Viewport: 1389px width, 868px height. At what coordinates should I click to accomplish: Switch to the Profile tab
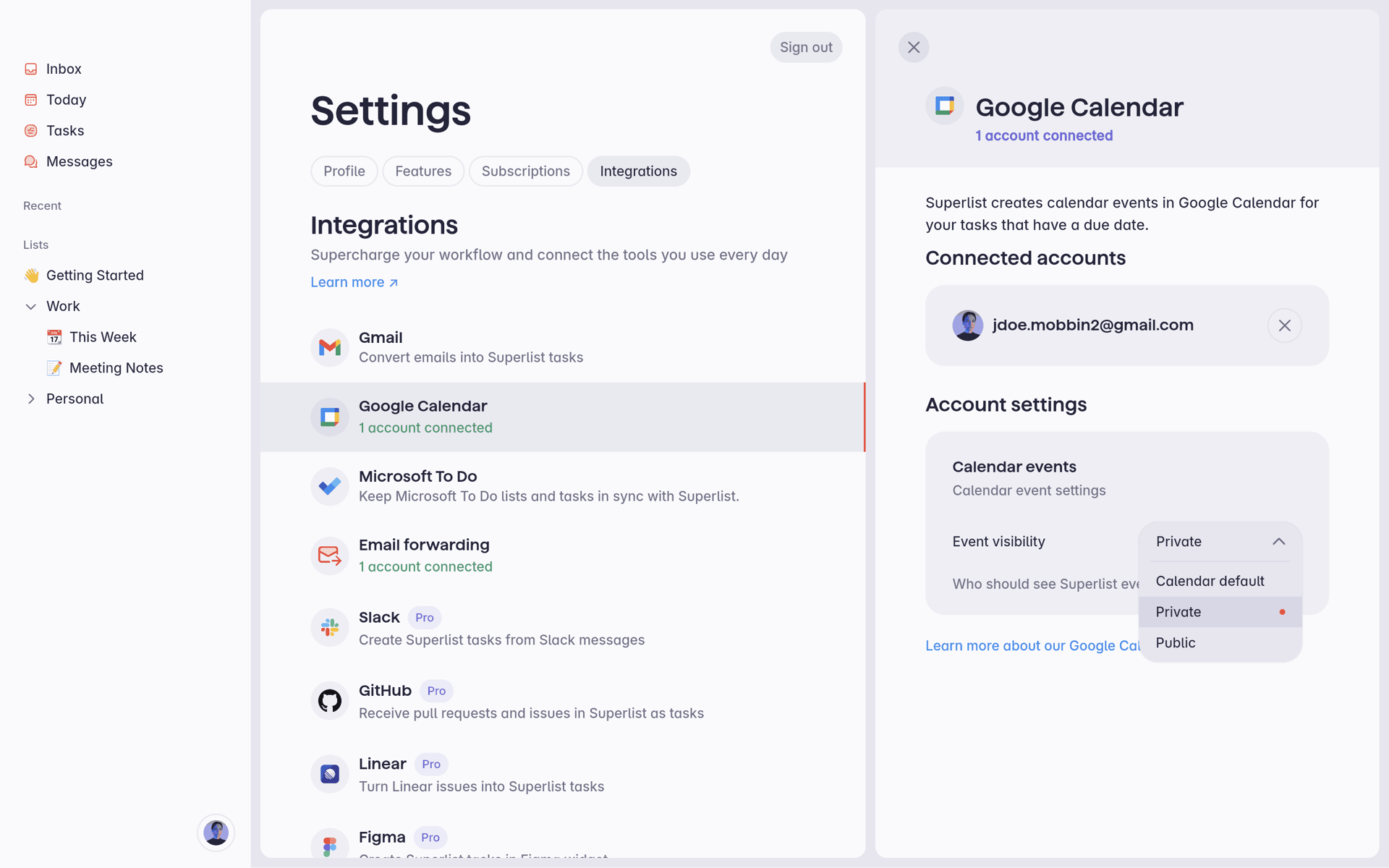344,171
